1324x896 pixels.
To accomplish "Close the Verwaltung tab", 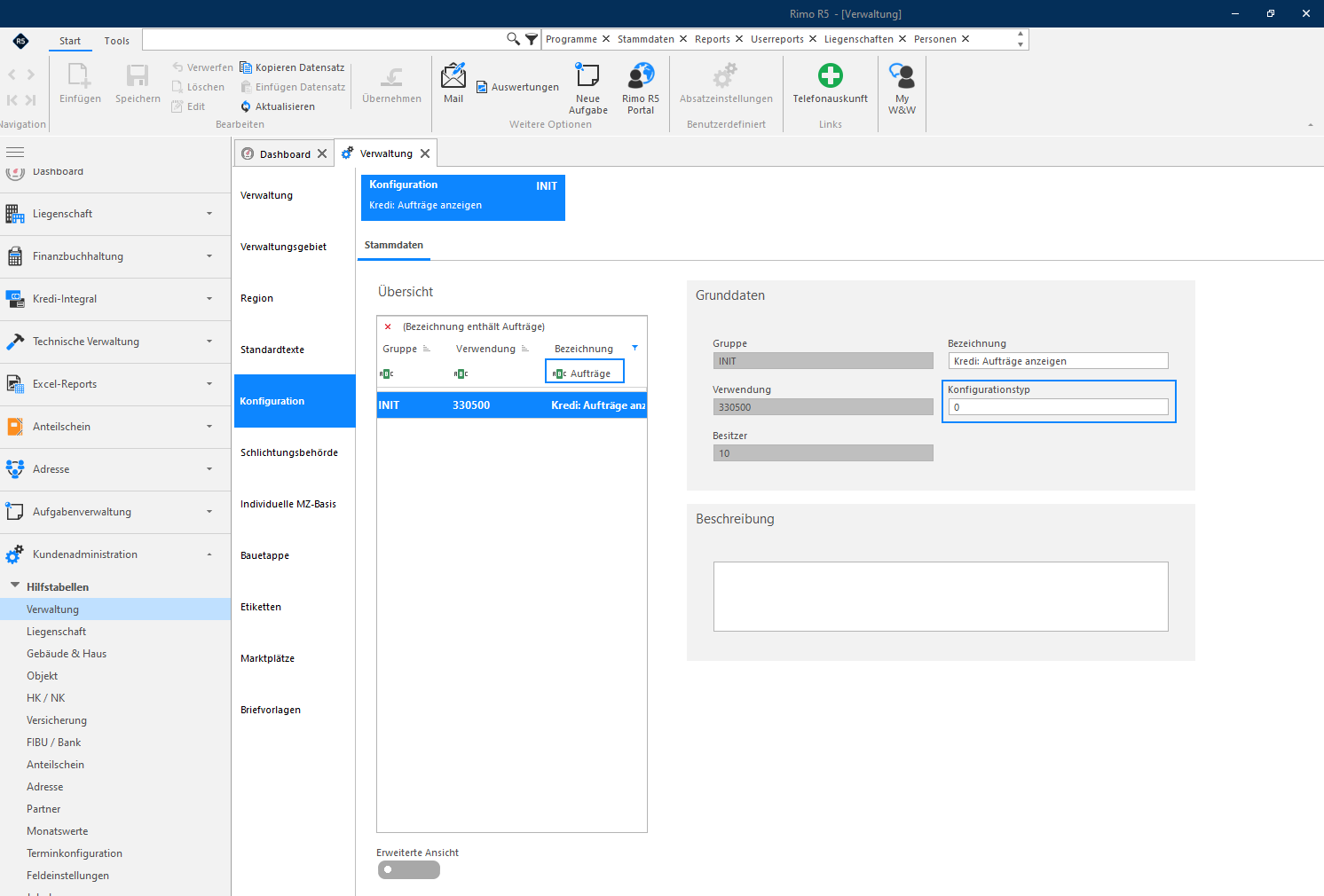I will 425,153.
